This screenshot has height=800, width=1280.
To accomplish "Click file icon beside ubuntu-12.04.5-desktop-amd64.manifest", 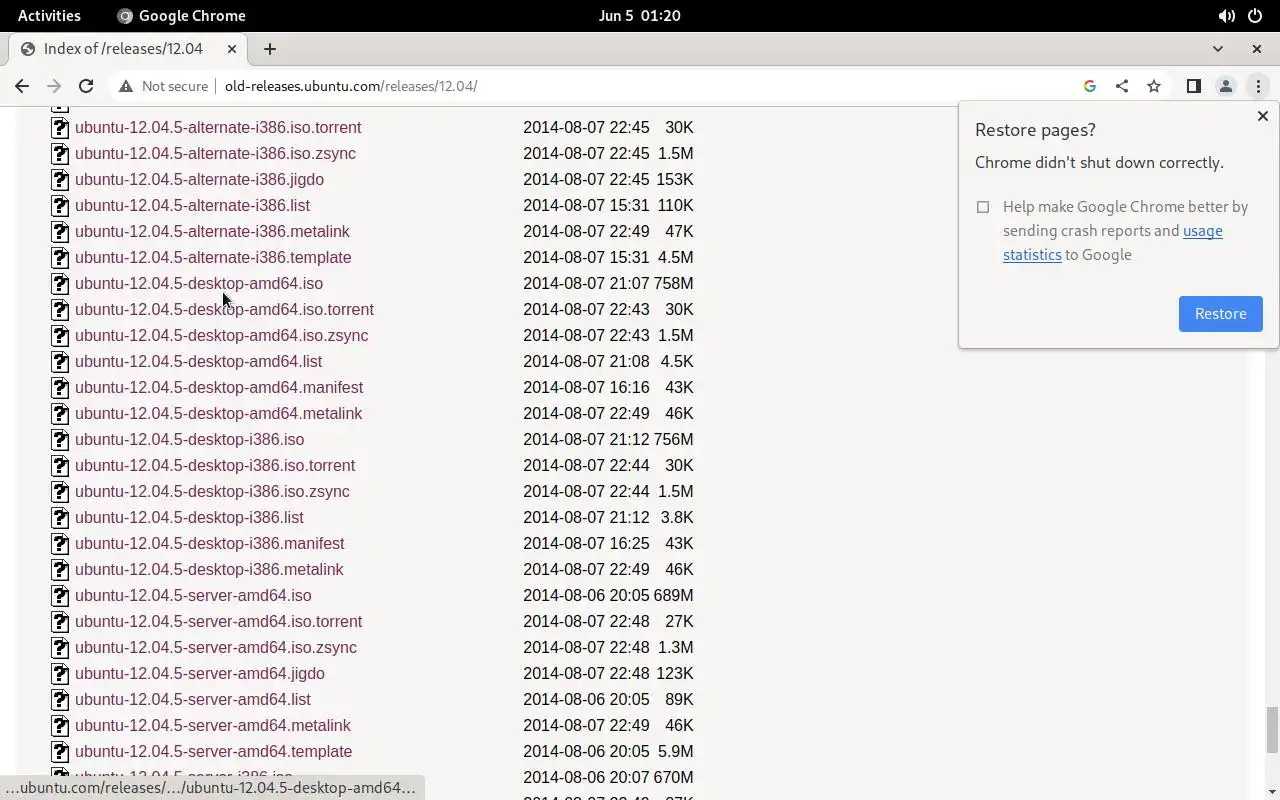I will tap(60, 388).
